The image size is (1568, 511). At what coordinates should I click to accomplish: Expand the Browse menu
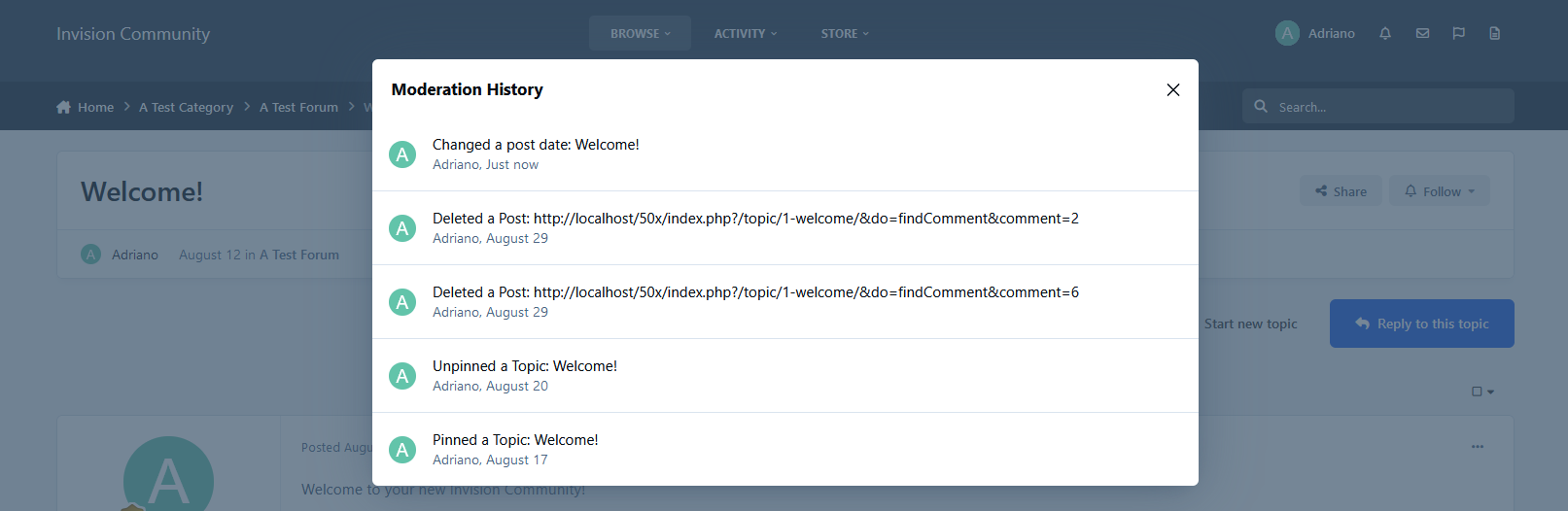(x=640, y=33)
